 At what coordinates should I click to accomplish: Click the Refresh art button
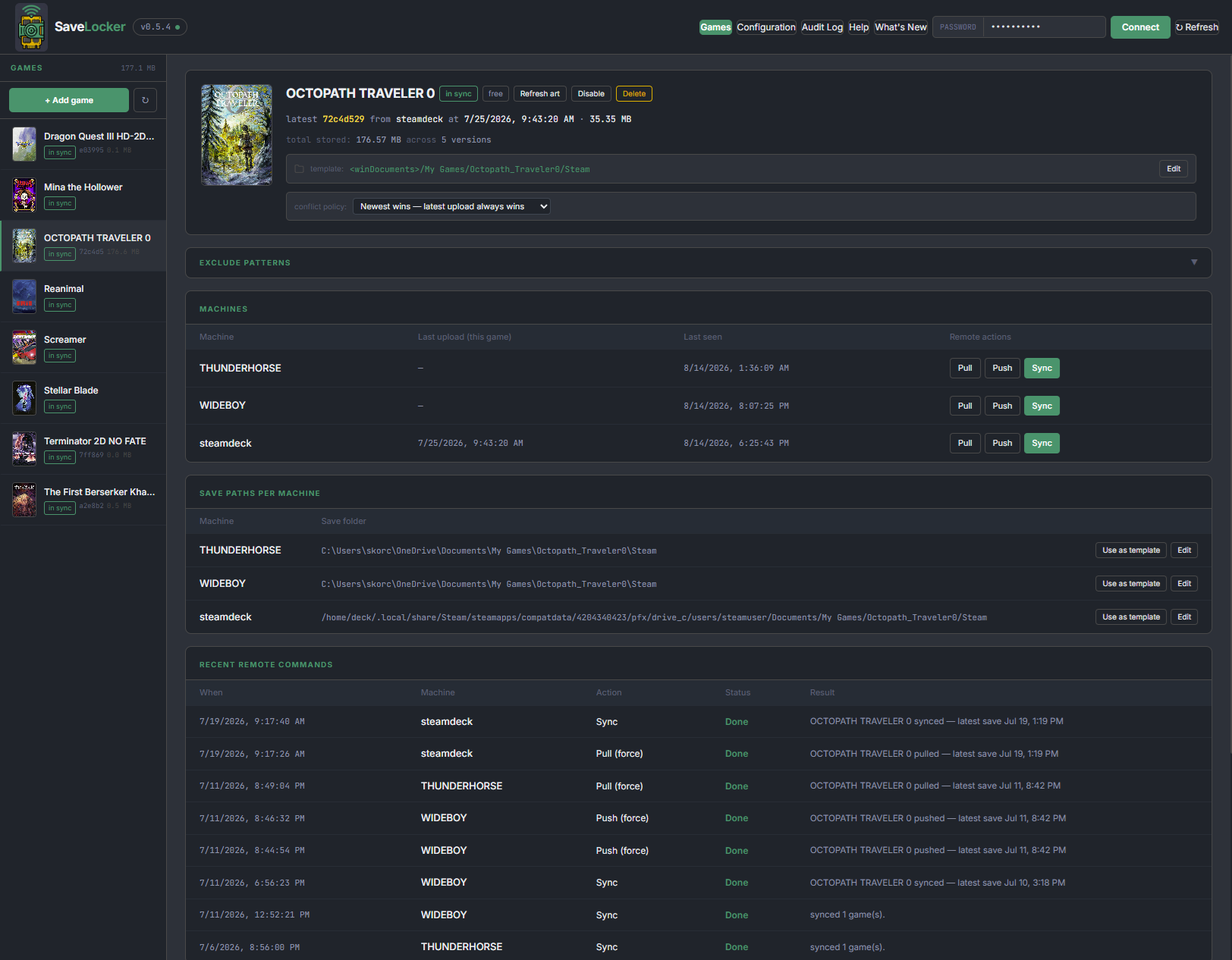[x=539, y=94]
